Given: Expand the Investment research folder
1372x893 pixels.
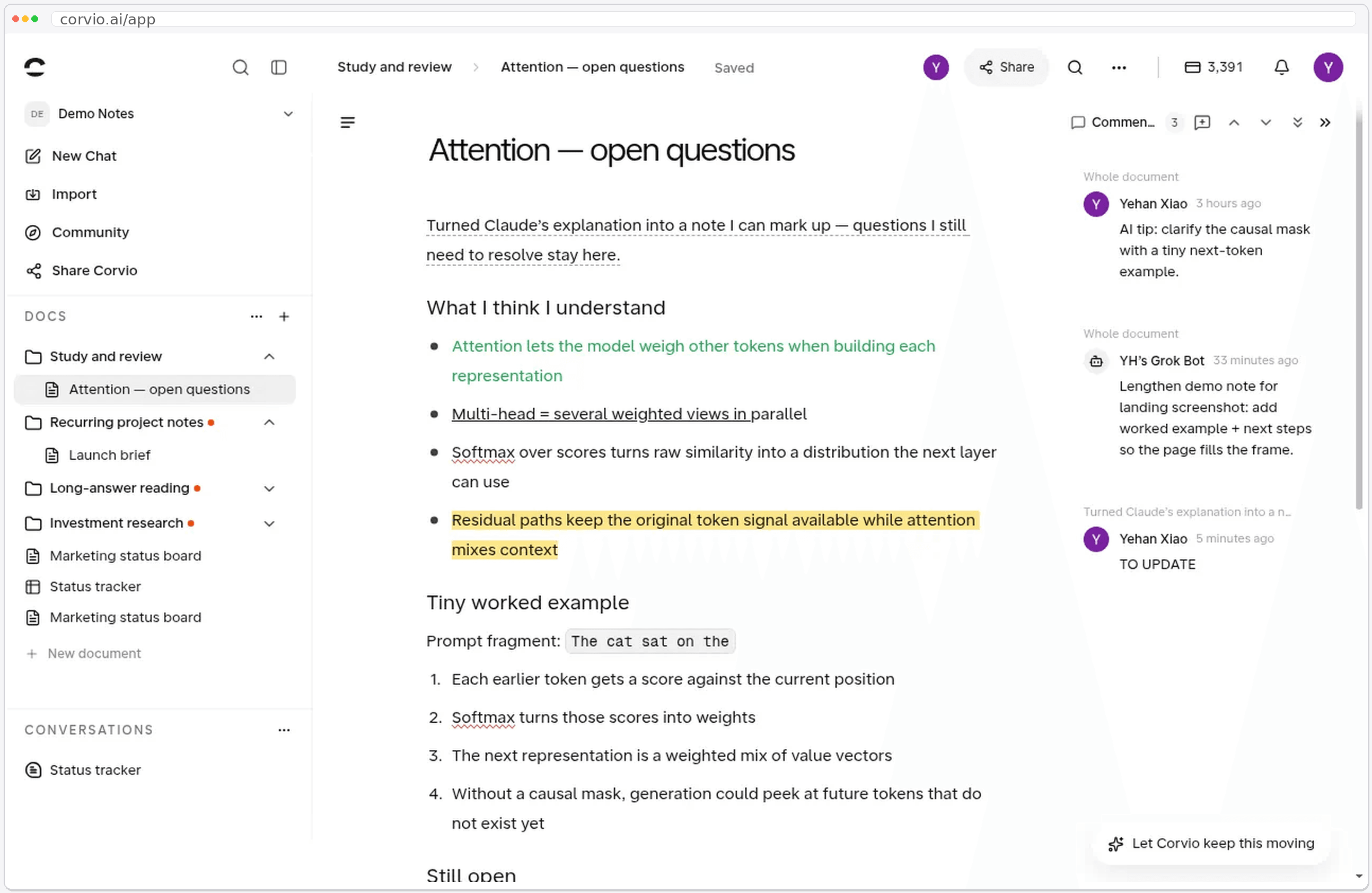Looking at the screenshot, I should click(269, 524).
